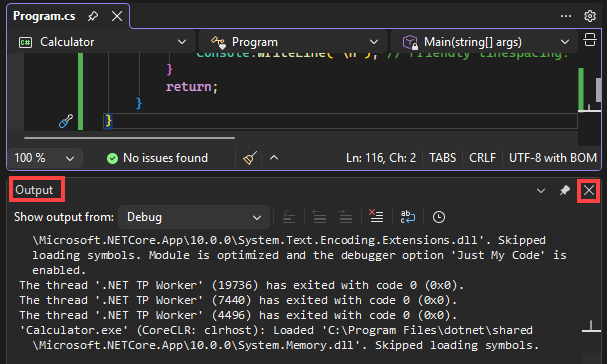Click the thread 7440 exited output line
The height and width of the screenshot is (364, 607).
click(x=238, y=300)
